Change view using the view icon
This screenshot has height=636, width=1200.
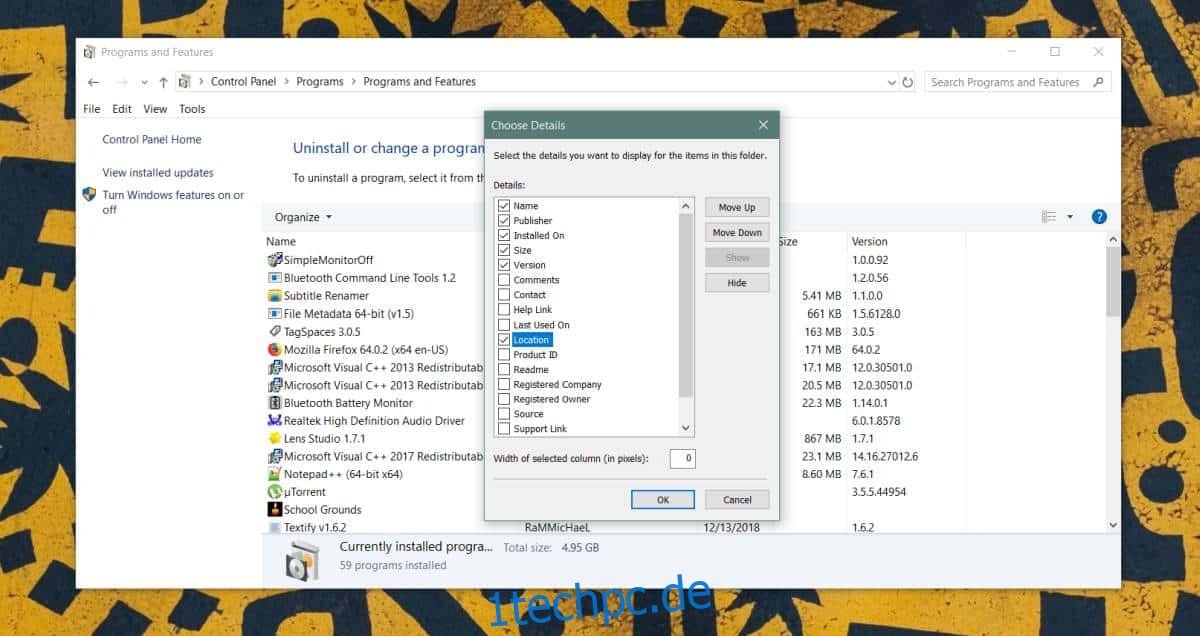coord(1049,217)
